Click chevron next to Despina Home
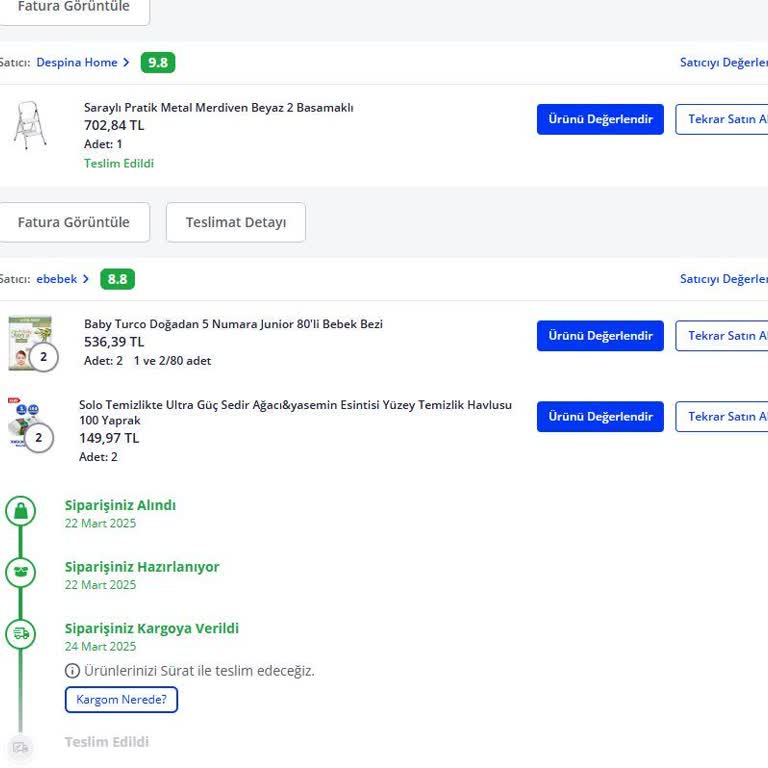Screen dimensions: 768x768 (126, 63)
